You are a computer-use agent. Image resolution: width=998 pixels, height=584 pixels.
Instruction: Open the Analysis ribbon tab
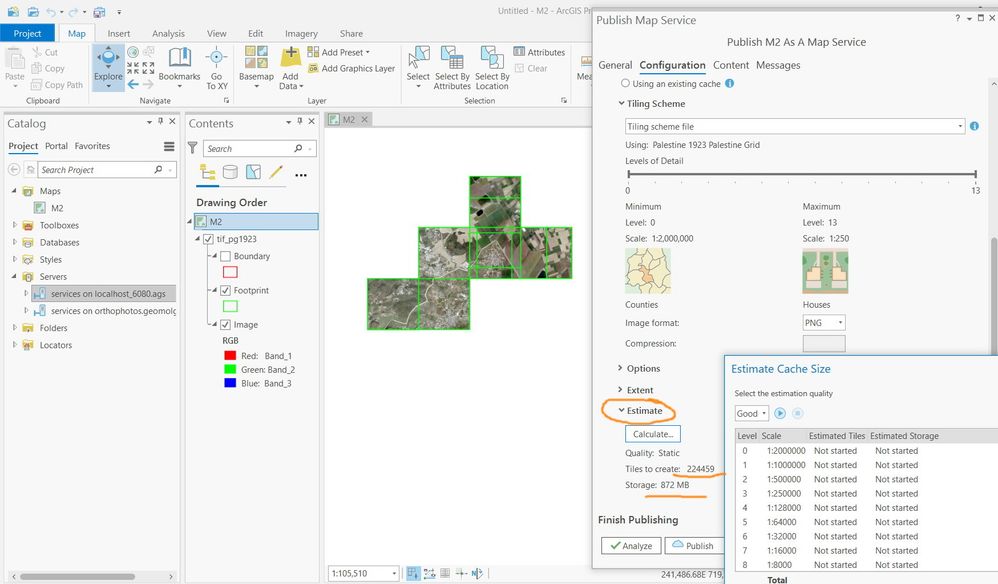(168, 33)
